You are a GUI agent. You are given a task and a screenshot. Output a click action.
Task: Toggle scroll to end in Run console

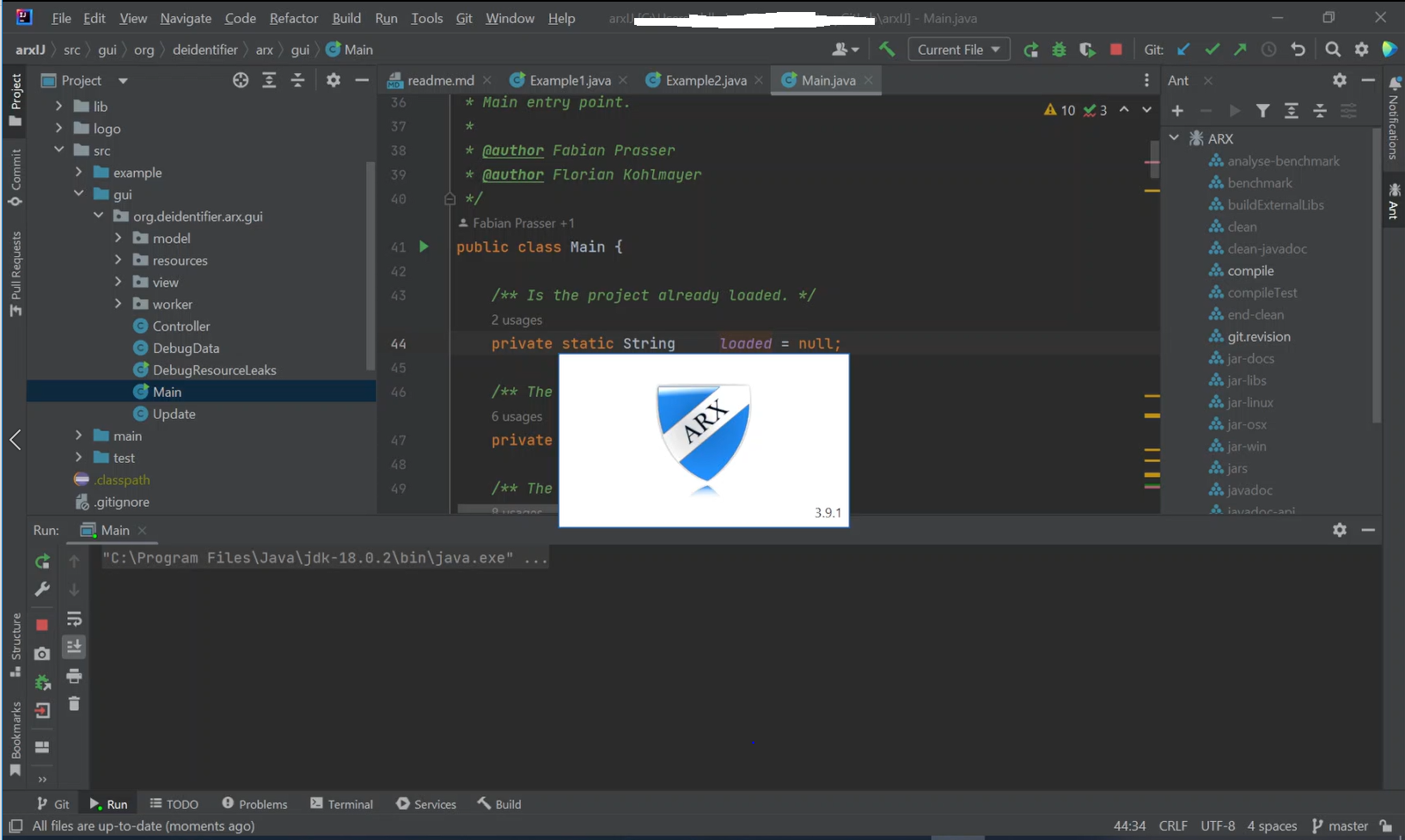[x=74, y=647]
